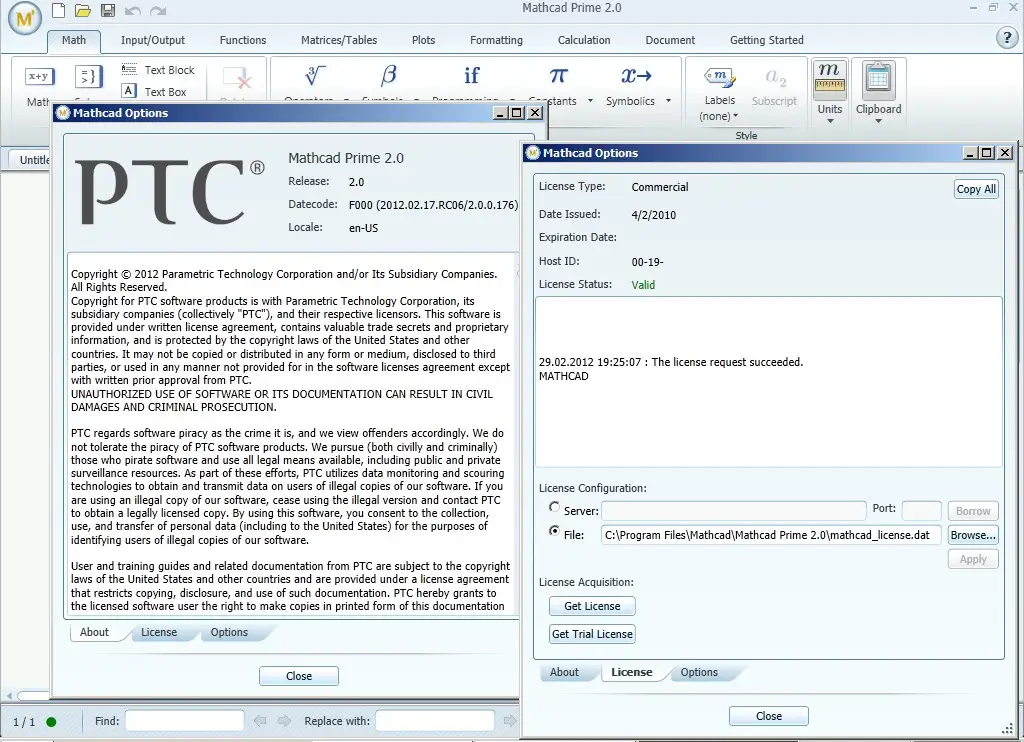The width and height of the screenshot is (1024, 742).
Task: Expand the Units dropdown arrow
Action: click(x=830, y=121)
